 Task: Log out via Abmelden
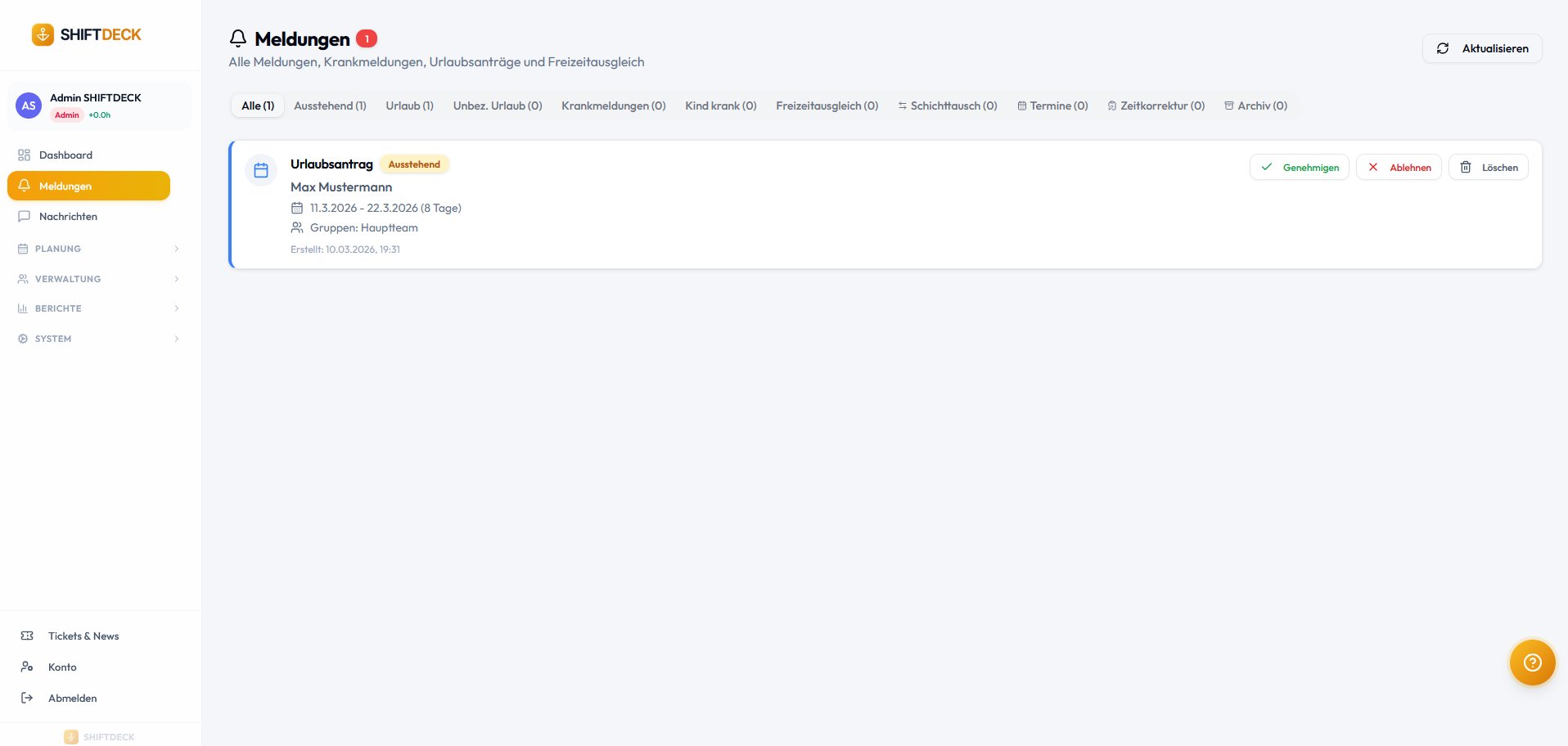[72, 699]
